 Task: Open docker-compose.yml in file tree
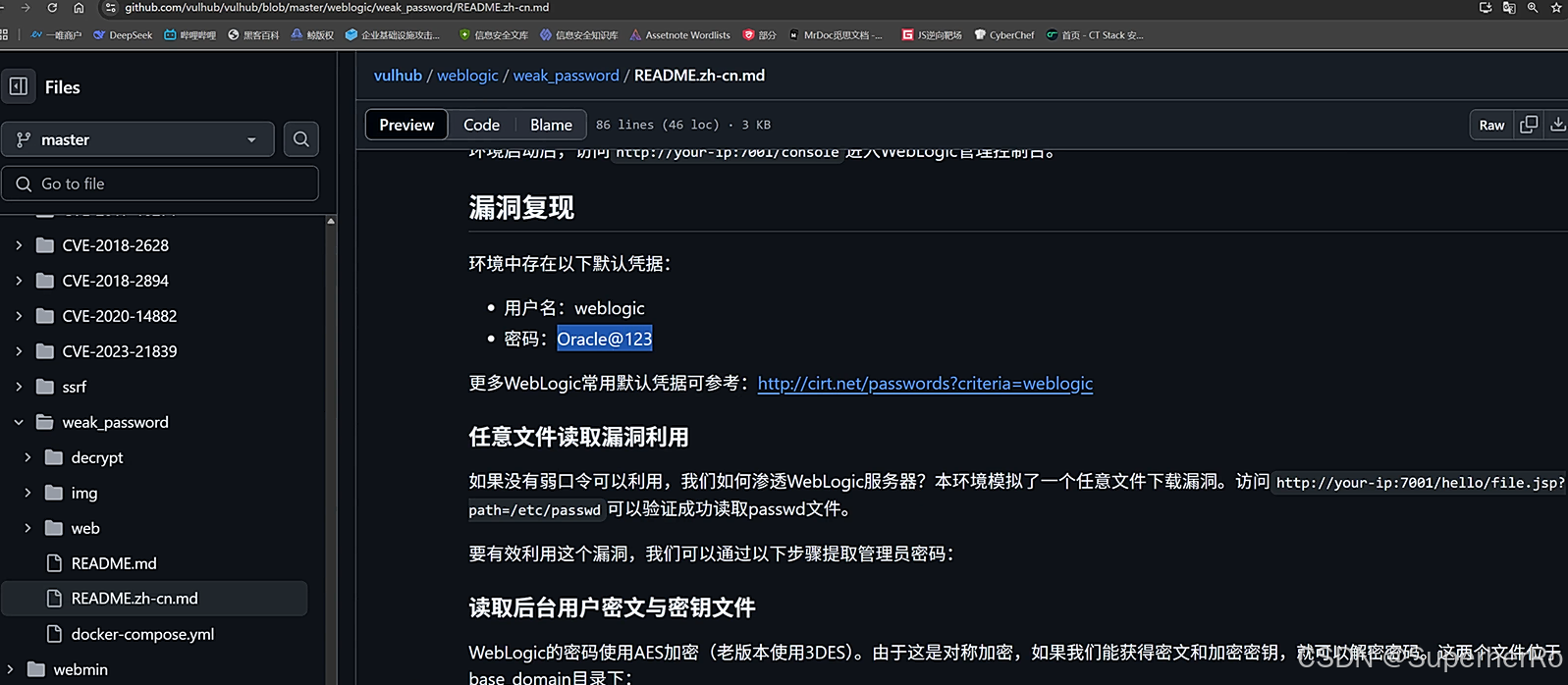coord(142,634)
